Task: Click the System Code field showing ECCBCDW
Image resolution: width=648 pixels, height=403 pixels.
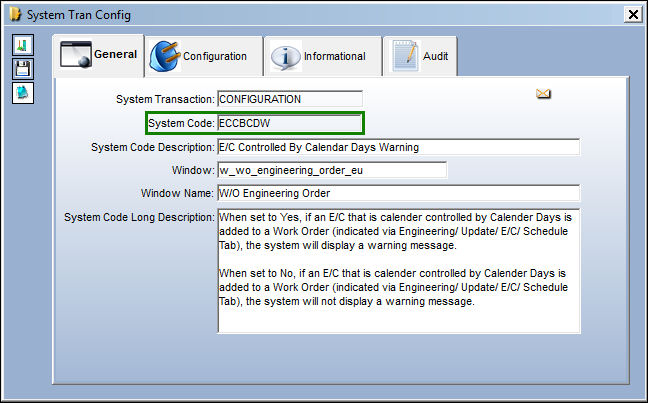Action: (290, 123)
